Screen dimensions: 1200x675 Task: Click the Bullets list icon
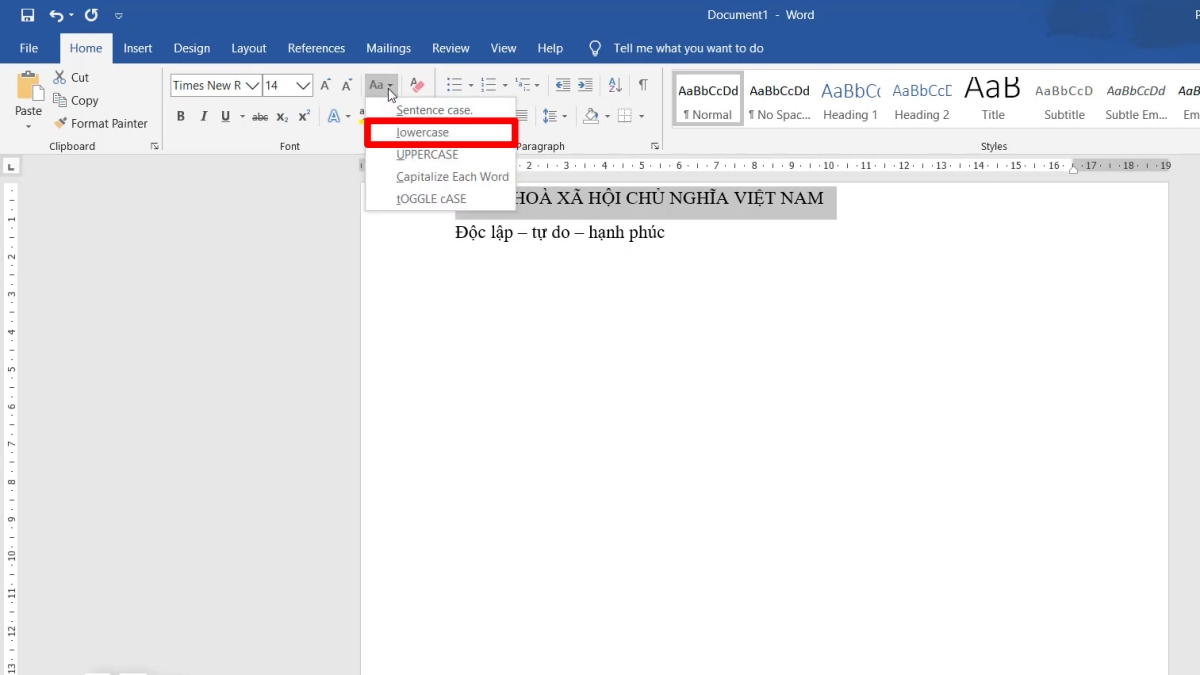pos(454,86)
